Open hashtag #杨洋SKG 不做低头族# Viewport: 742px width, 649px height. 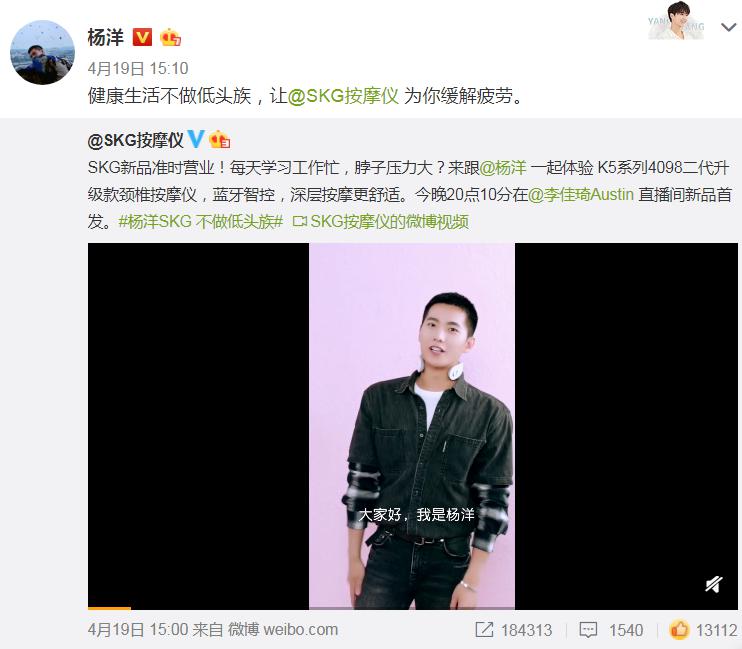[x=201, y=222]
